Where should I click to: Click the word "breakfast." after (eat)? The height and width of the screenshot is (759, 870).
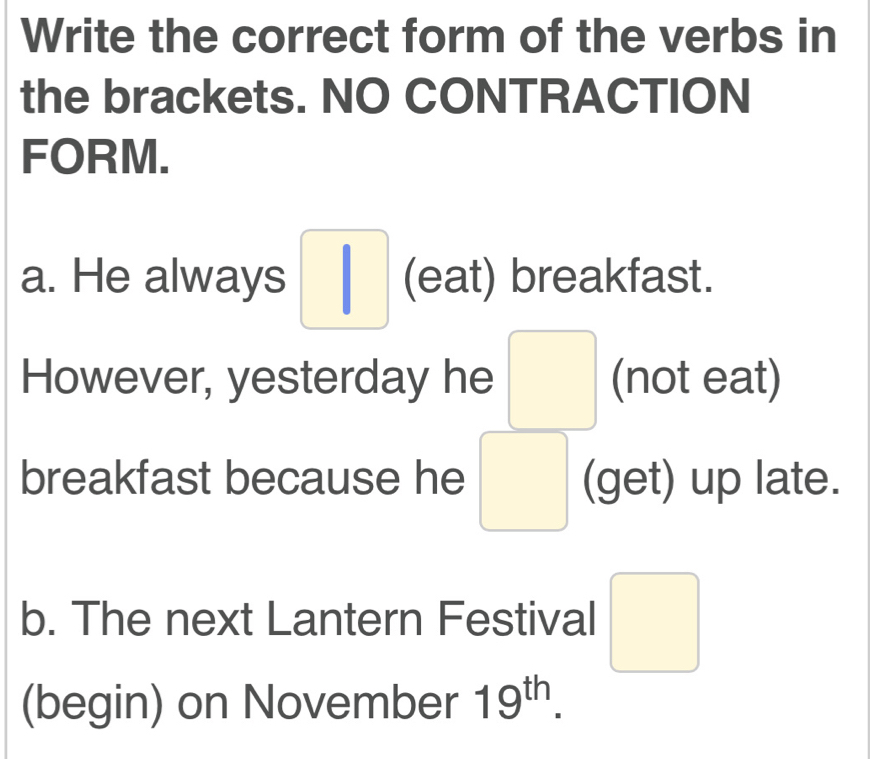pos(613,277)
